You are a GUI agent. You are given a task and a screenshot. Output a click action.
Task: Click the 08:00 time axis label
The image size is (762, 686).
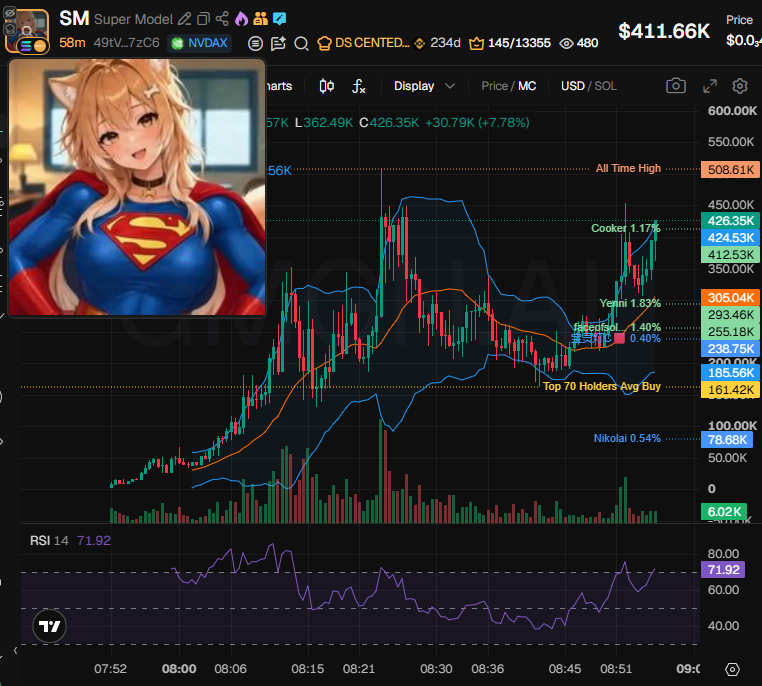click(x=179, y=669)
